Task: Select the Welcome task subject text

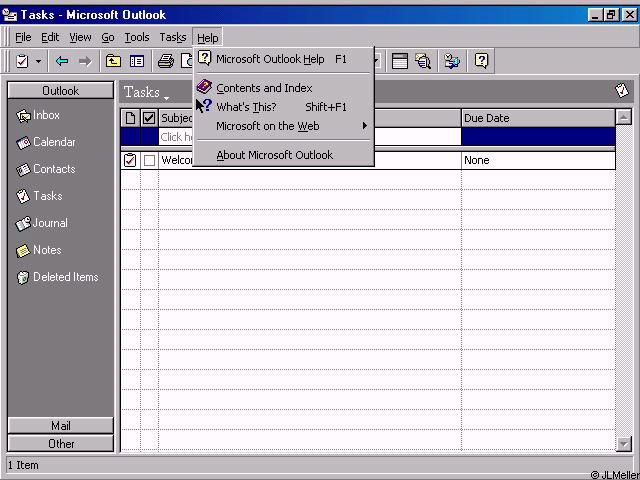Action: click(177, 160)
